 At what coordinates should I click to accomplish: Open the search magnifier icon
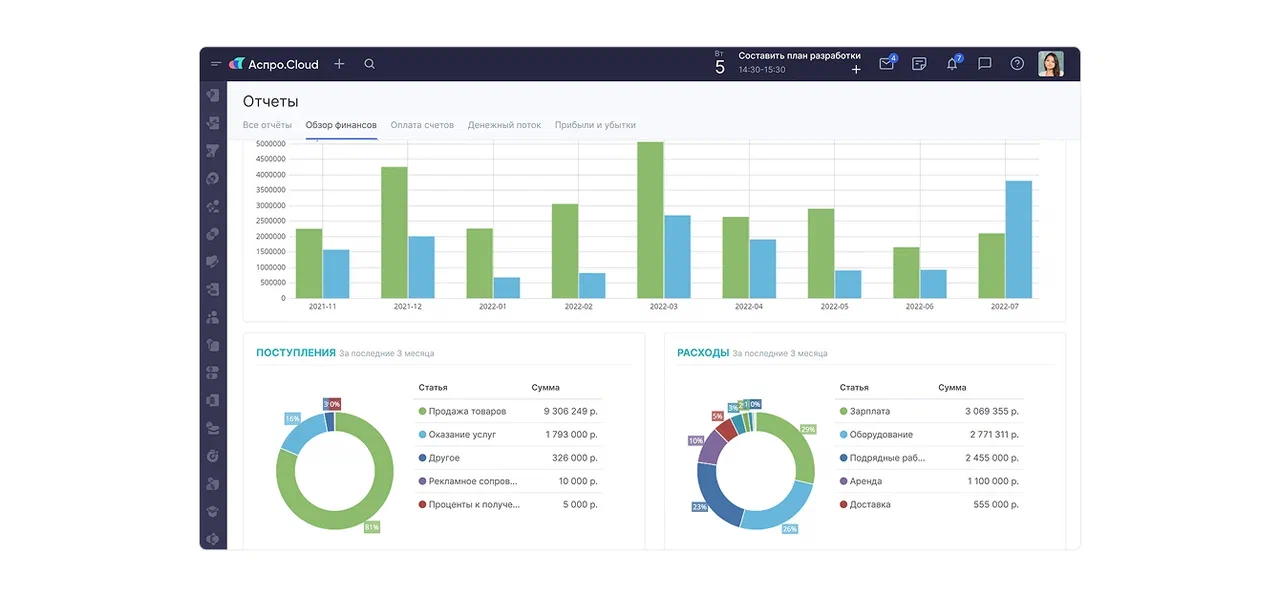pyautogui.click(x=369, y=64)
